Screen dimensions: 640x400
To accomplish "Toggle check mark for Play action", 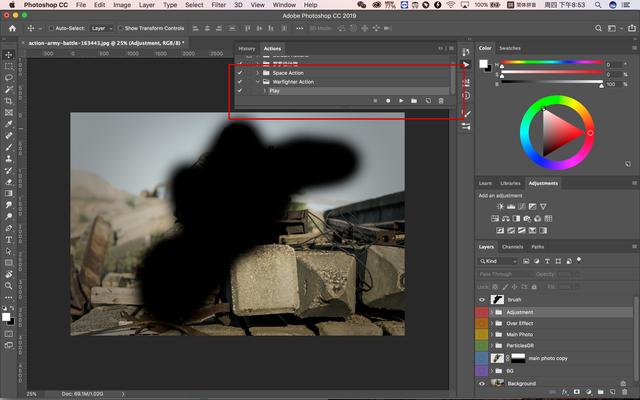I will pos(240,91).
